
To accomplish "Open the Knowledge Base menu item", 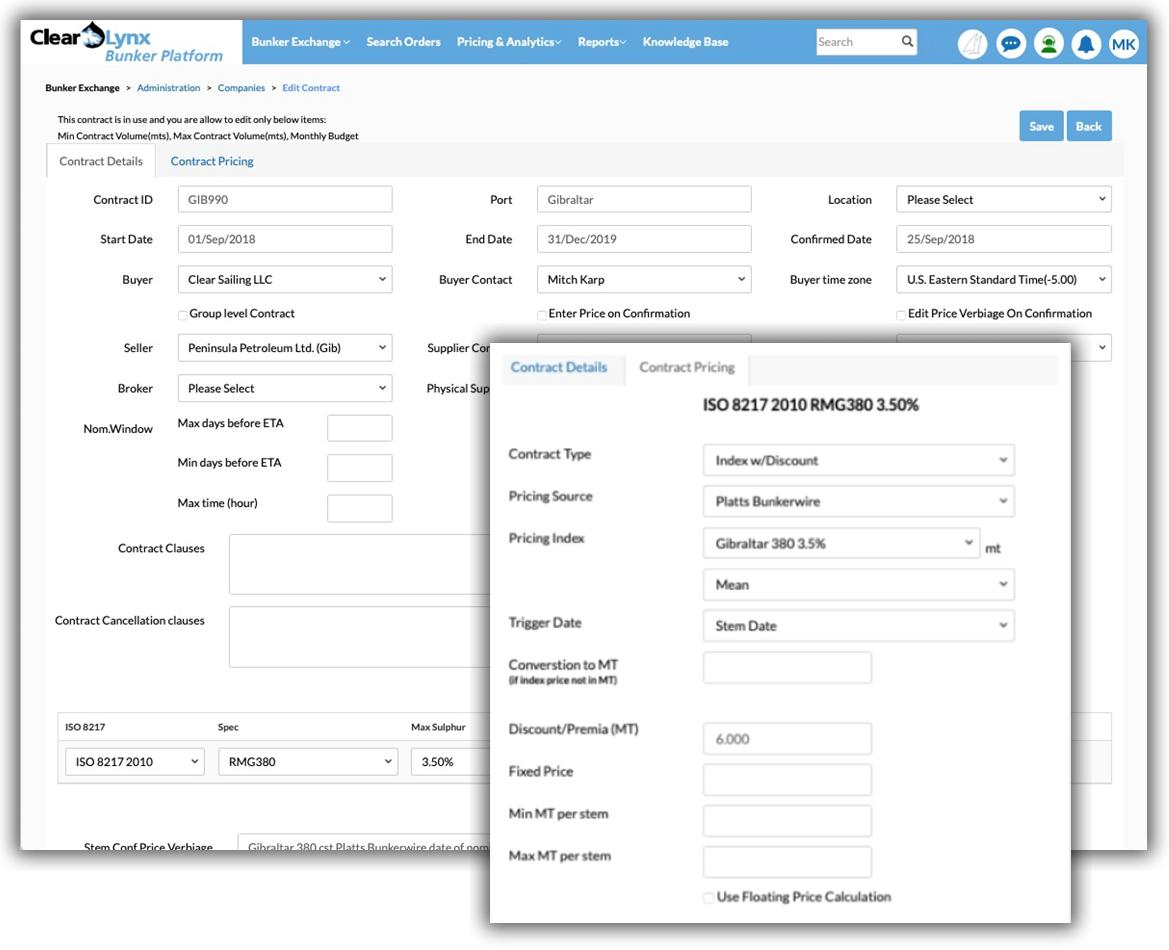I will 686,42.
